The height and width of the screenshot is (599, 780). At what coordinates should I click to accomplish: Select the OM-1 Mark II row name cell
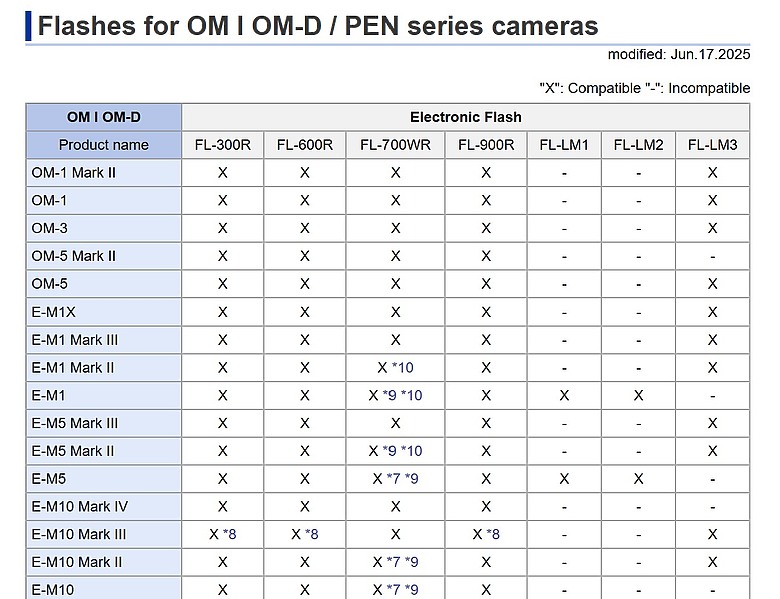pyautogui.click(x=103, y=173)
